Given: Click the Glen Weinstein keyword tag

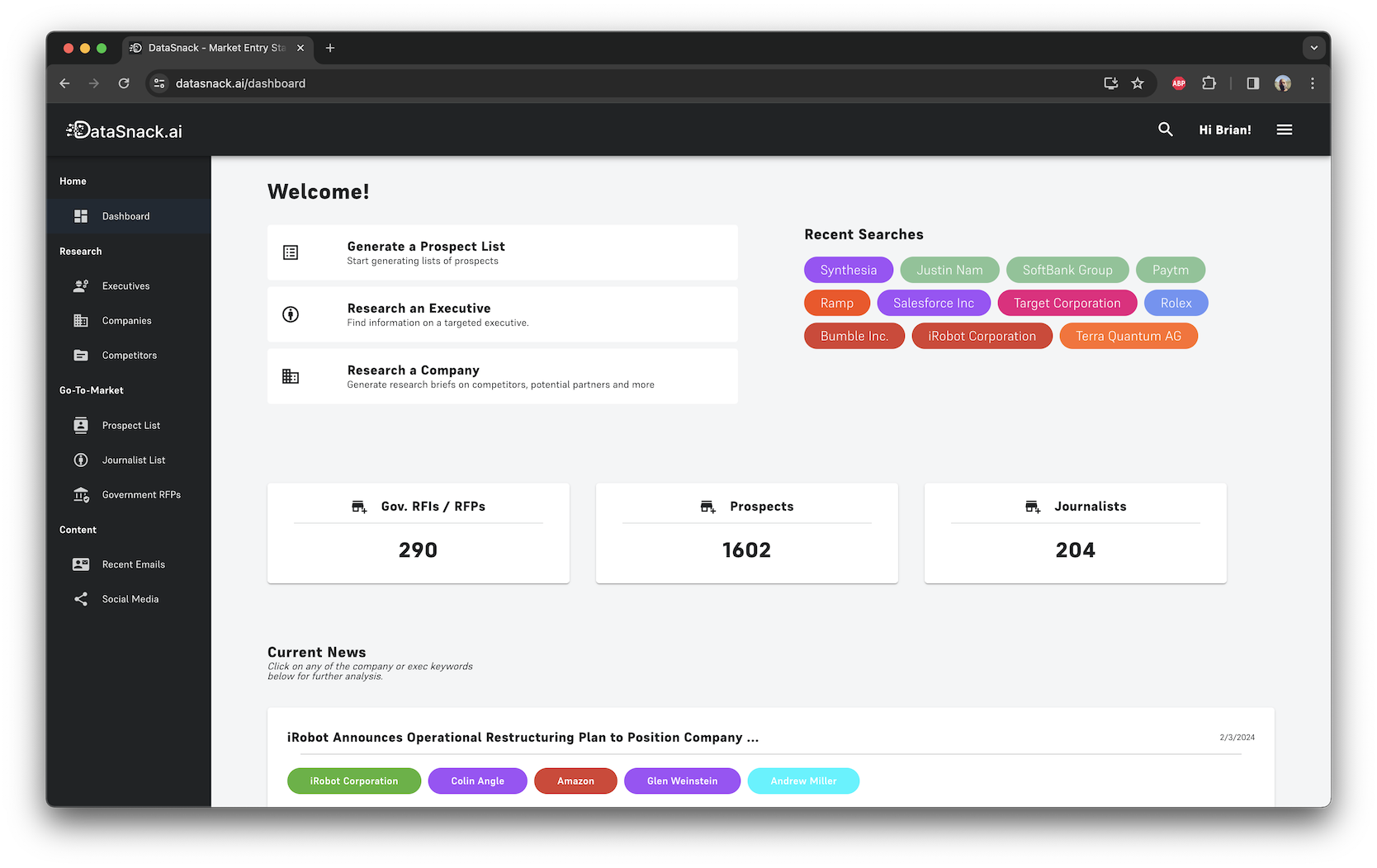Looking at the screenshot, I should [682, 781].
